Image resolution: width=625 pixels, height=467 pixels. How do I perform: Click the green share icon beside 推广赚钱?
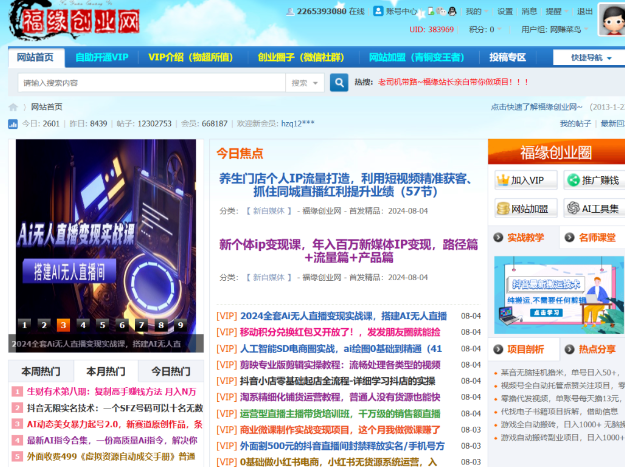[x=573, y=180]
